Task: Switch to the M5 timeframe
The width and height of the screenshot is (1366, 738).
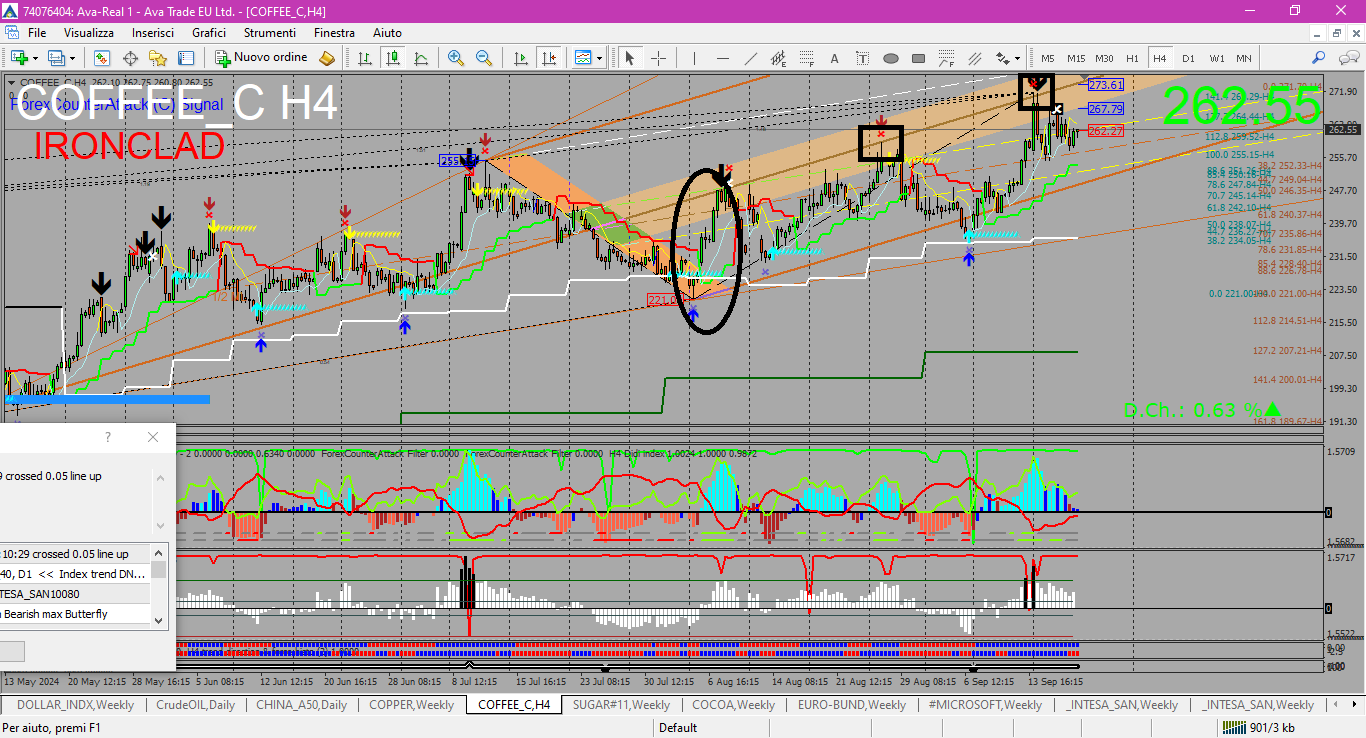Action: 1047,58
